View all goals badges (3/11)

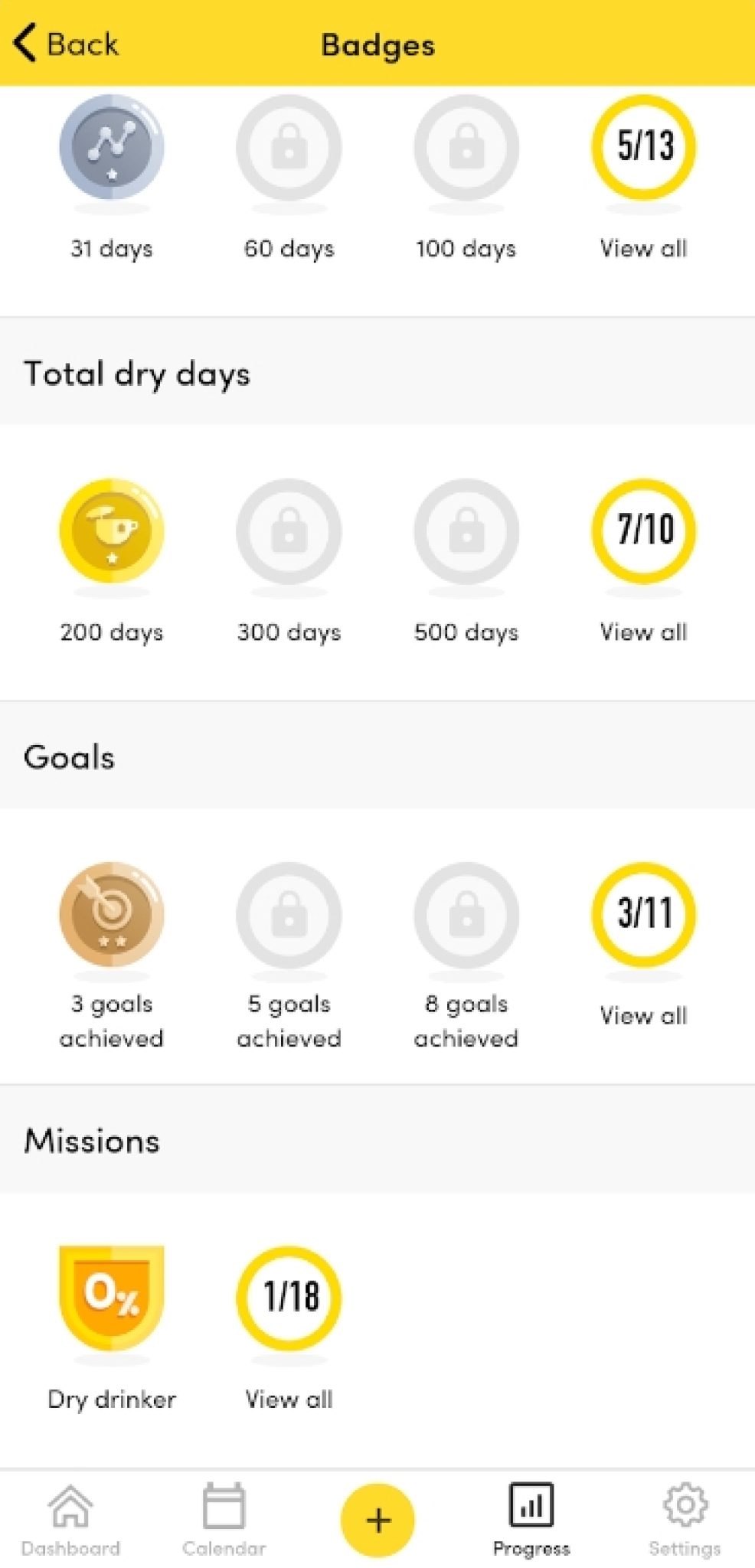644,914
